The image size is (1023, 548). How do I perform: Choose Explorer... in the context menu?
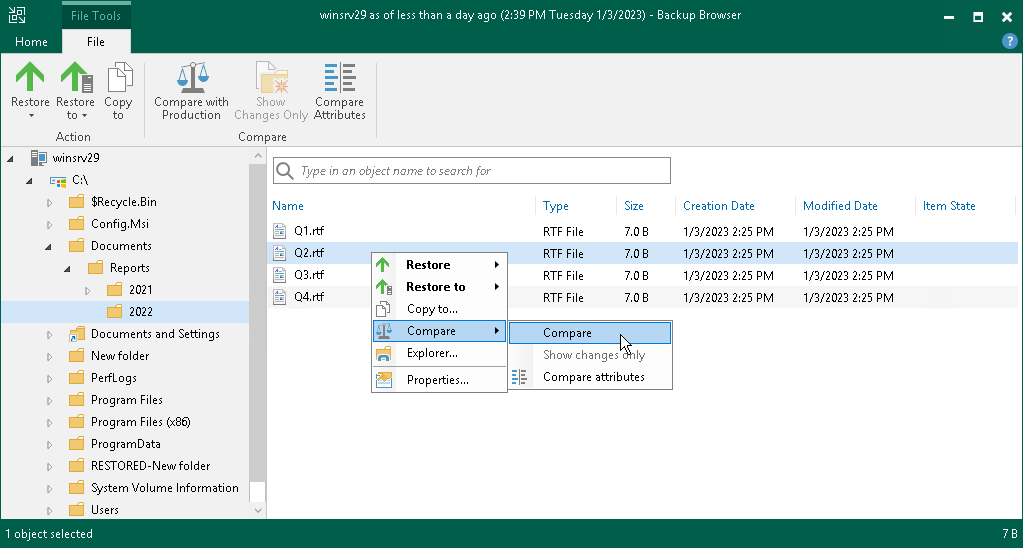pos(440,354)
